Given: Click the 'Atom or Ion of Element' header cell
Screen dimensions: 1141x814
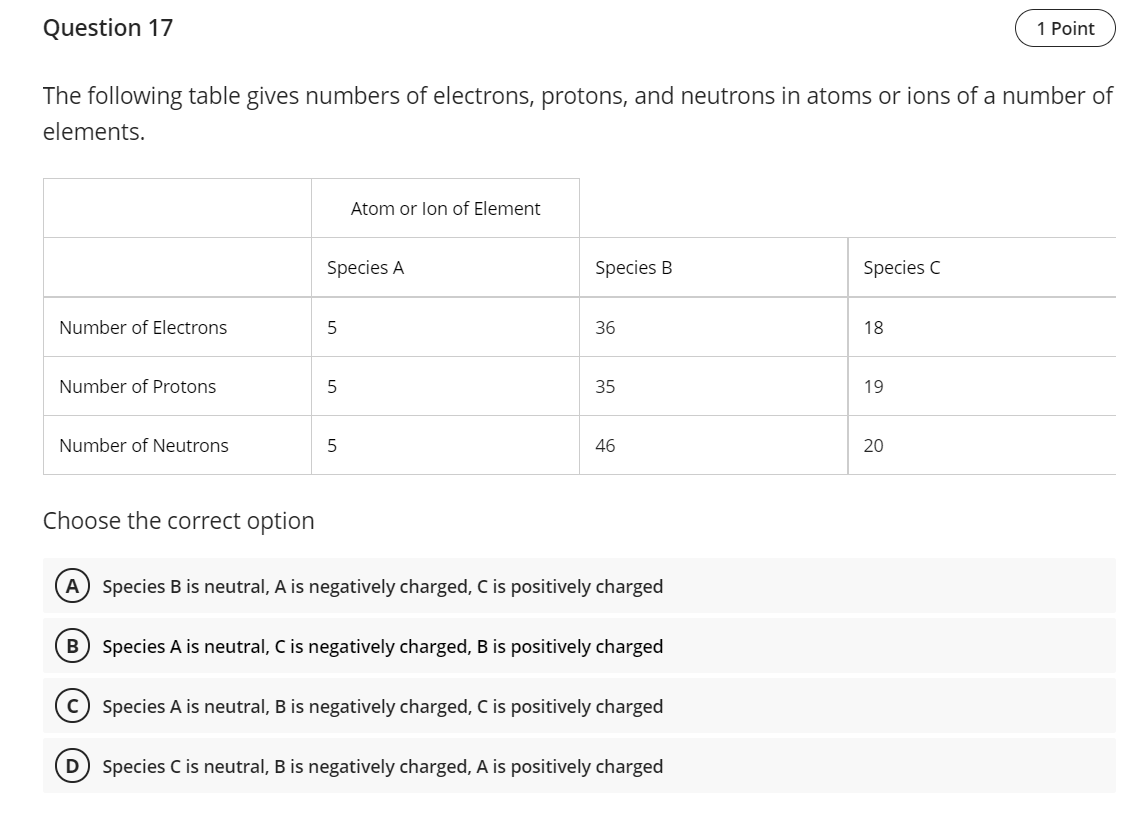Looking at the screenshot, I should [x=445, y=209].
